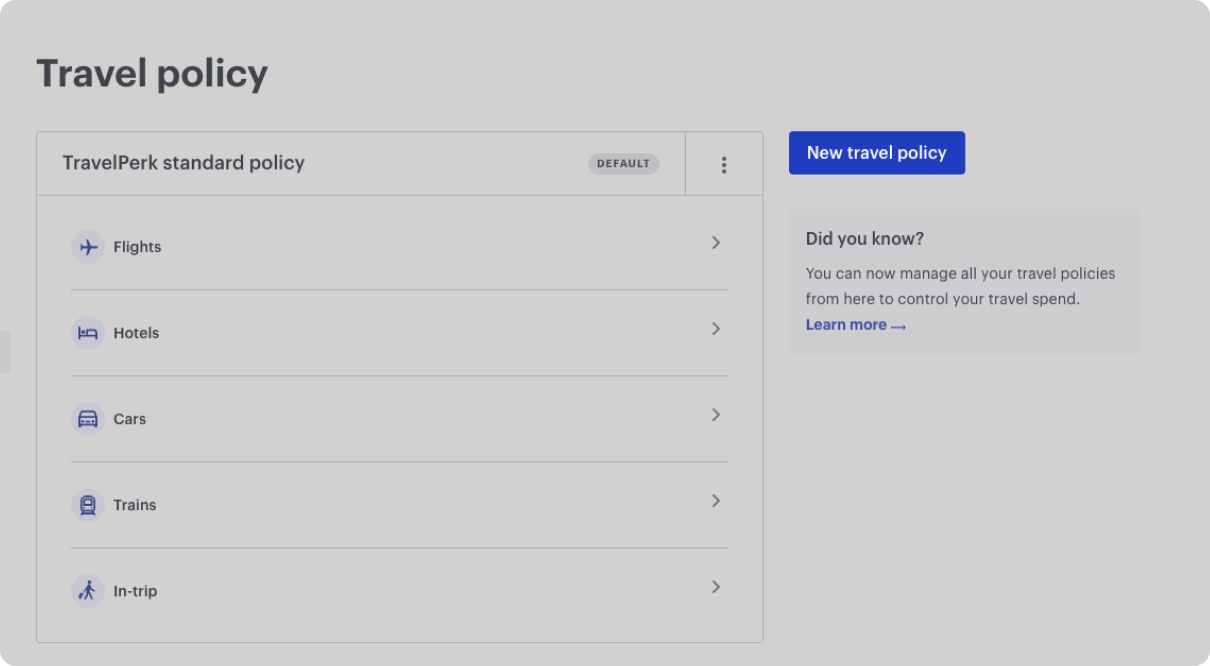Click the Hotels bed icon

(x=88, y=333)
